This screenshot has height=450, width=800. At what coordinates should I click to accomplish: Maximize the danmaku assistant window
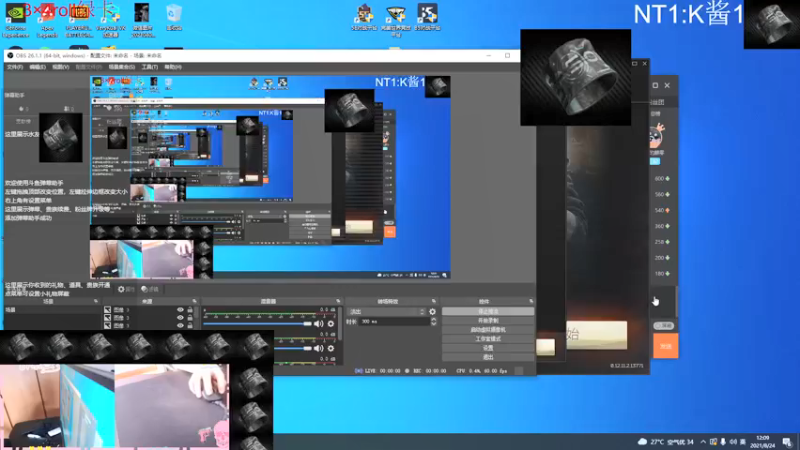[x=655, y=85]
